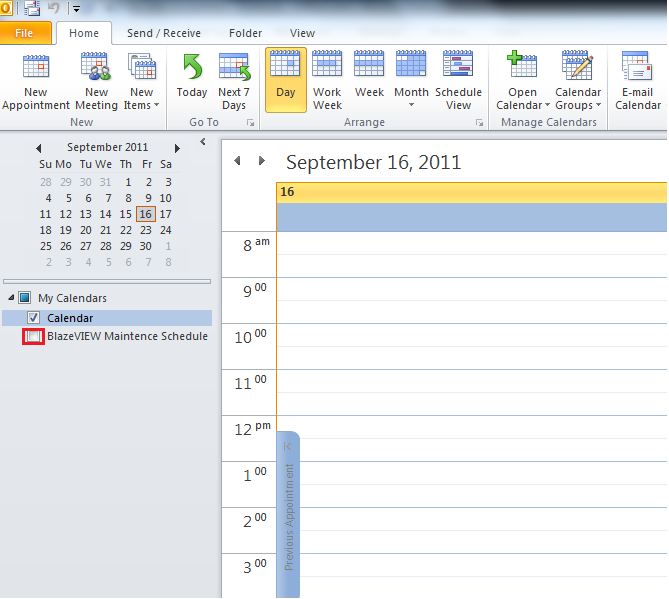Open the Month view dropdown arrow

[411, 105]
